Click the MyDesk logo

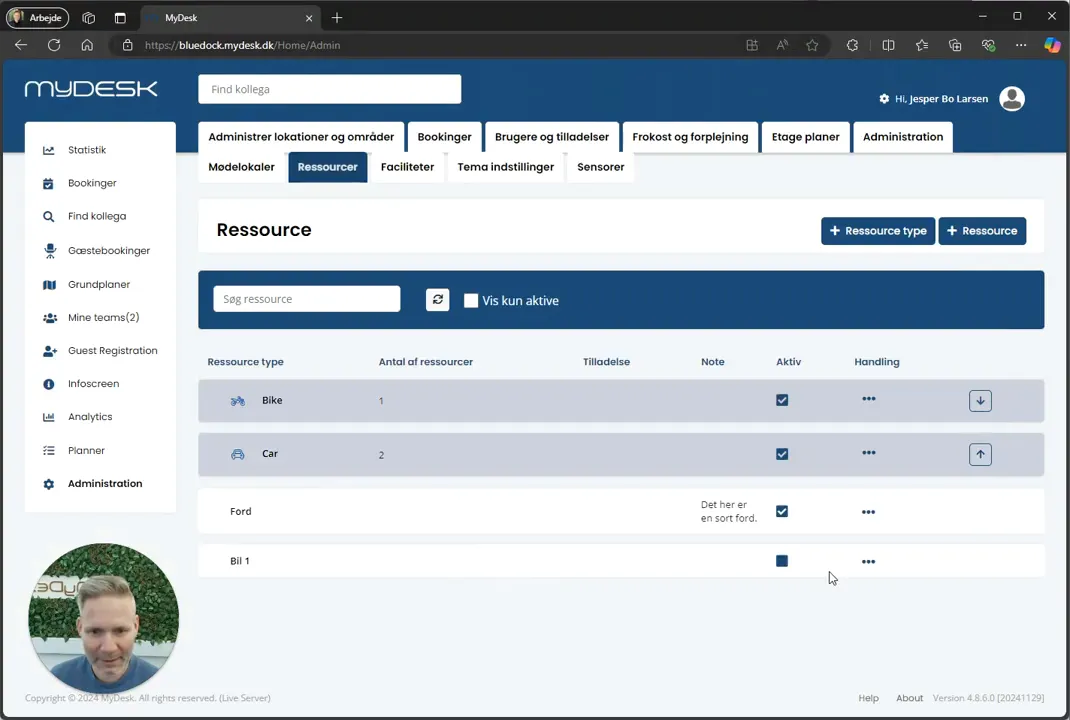coord(91,89)
